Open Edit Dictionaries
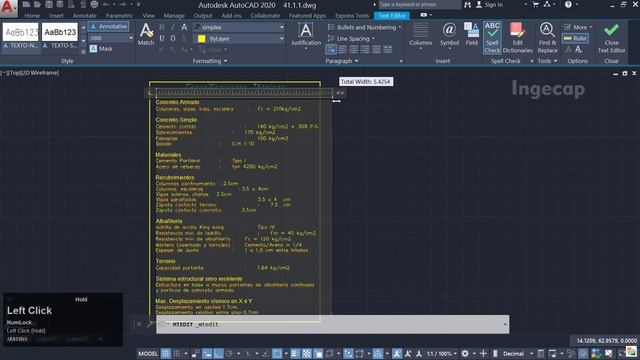Image resolution: width=640 pixels, height=360 pixels. click(518, 38)
